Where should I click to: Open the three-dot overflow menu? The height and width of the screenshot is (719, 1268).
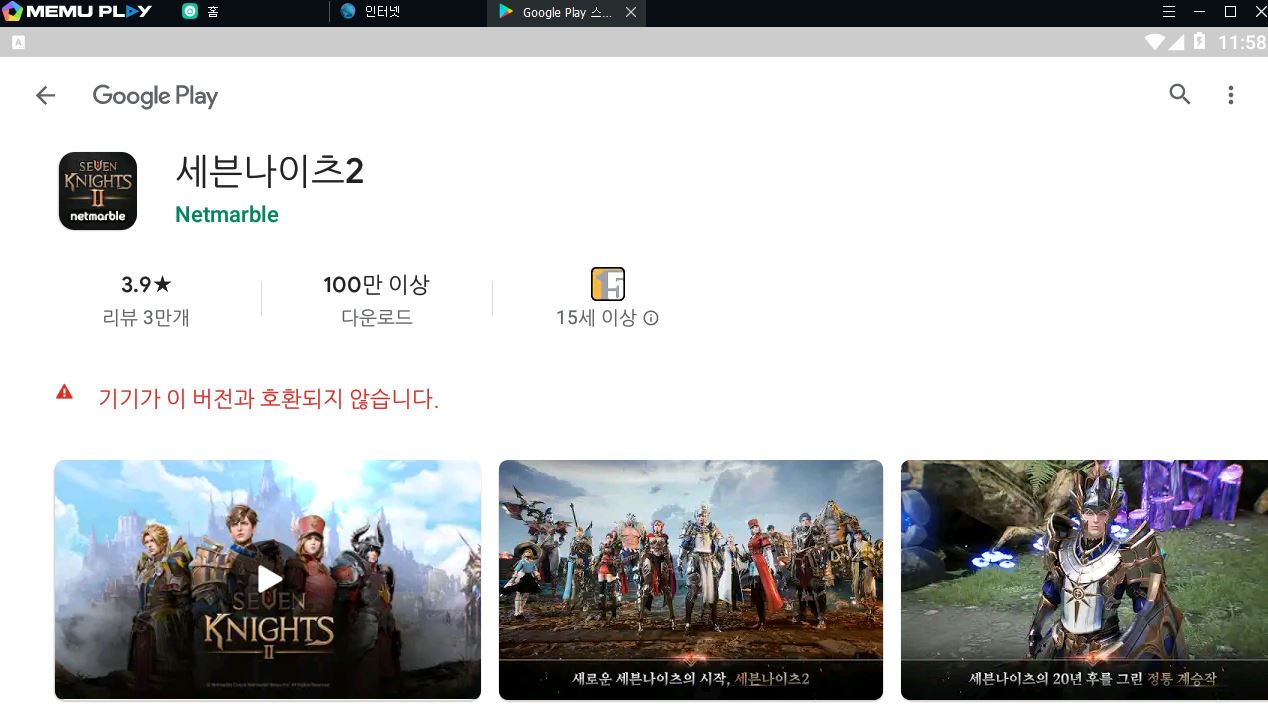click(1231, 95)
